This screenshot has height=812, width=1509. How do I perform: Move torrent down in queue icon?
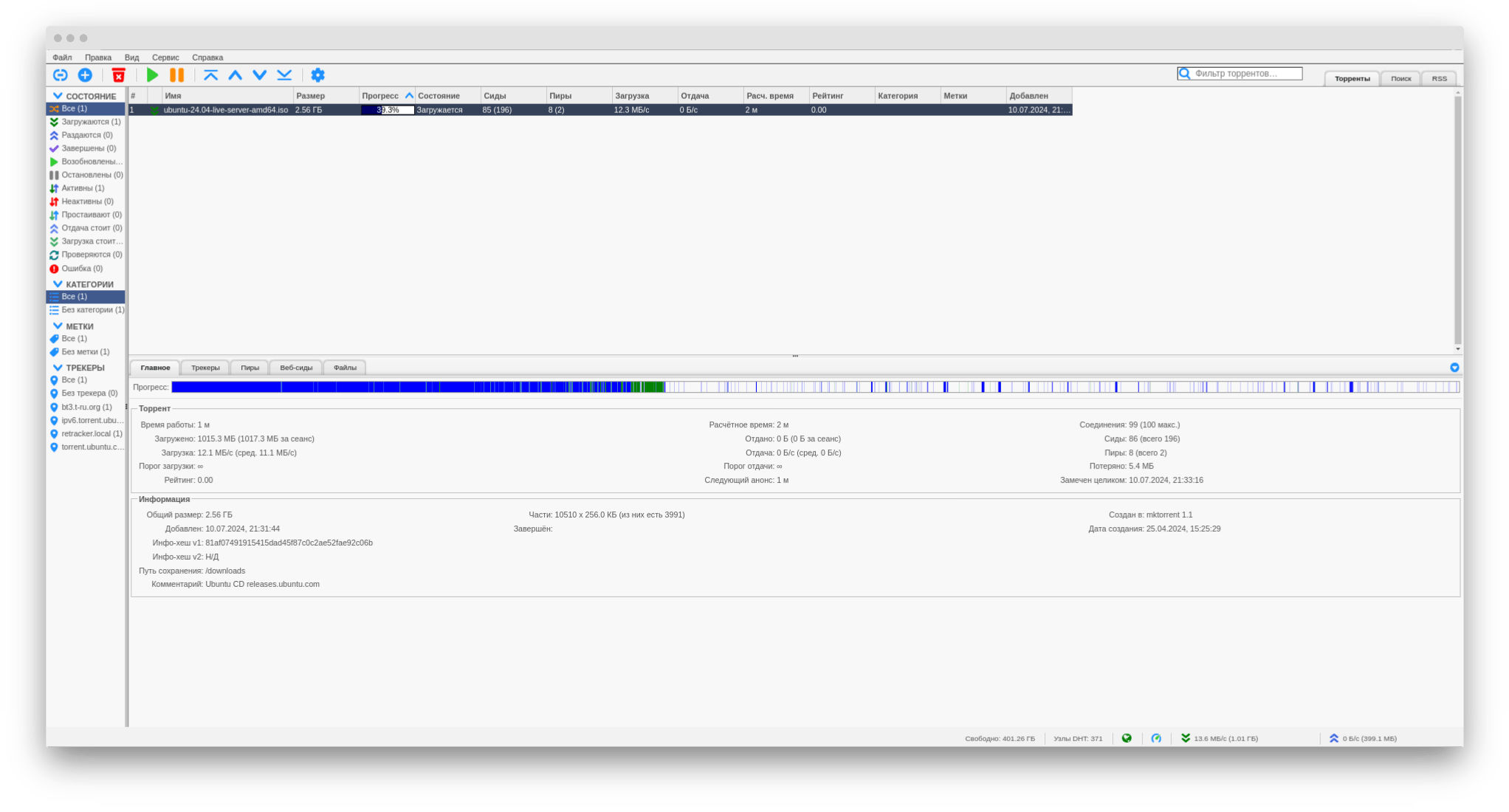click(260, 75)
